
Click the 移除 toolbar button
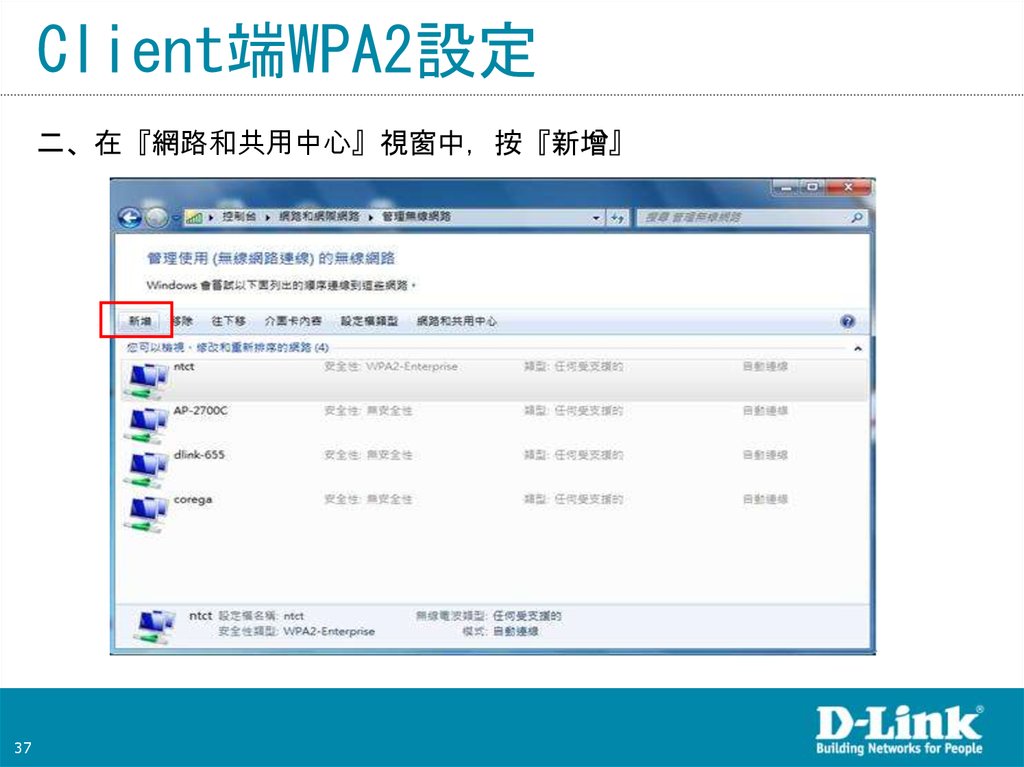182,321
